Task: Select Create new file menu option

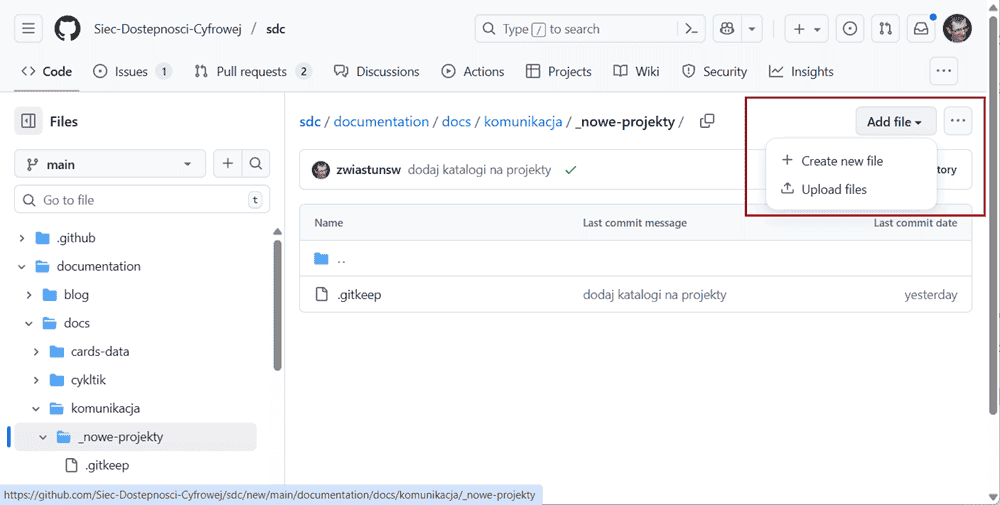Action: 842,161
